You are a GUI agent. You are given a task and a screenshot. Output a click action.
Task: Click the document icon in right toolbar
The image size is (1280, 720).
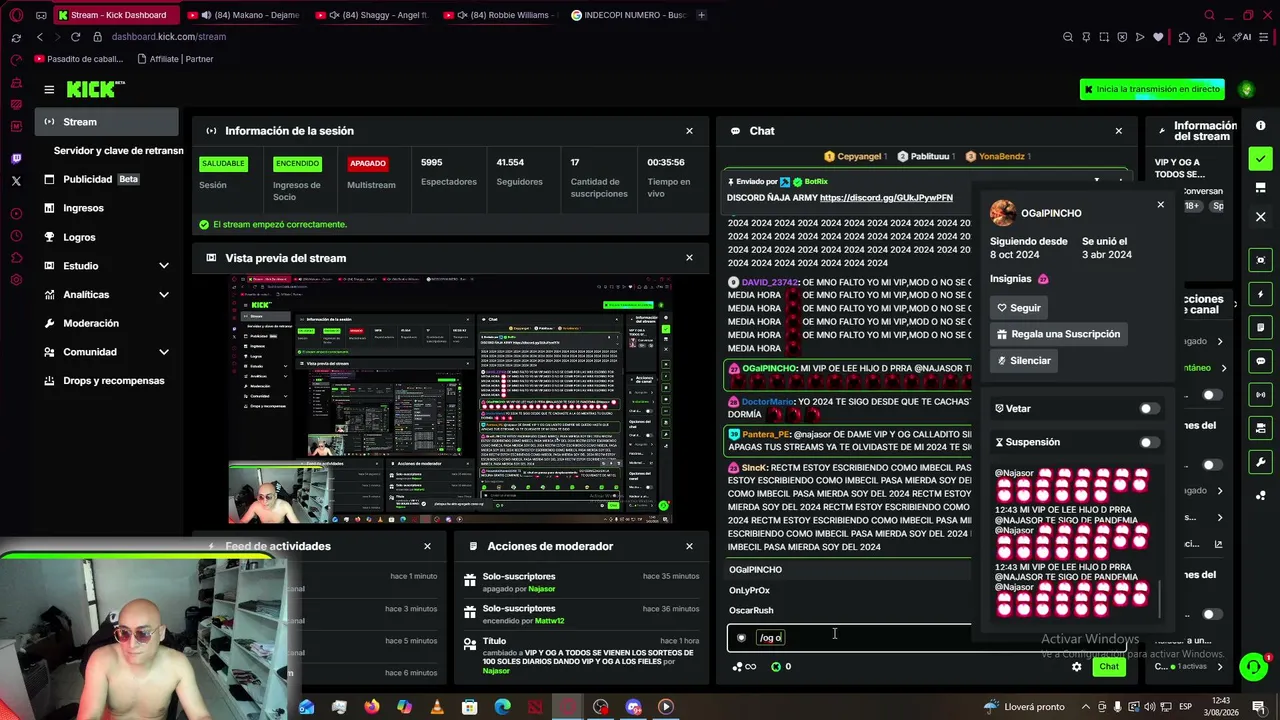(1260, 327)
